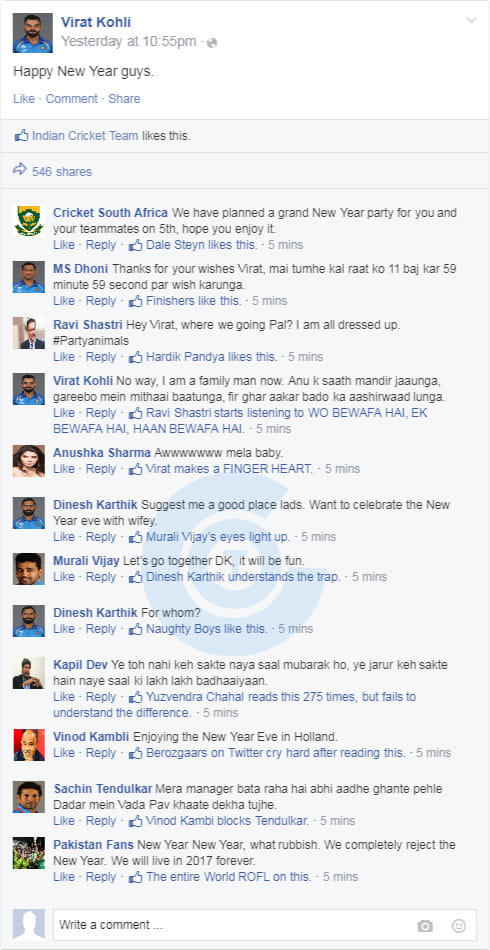Open the post options chevron dropdown
Screen dimensions: 490x950
[x=472, y=21]
